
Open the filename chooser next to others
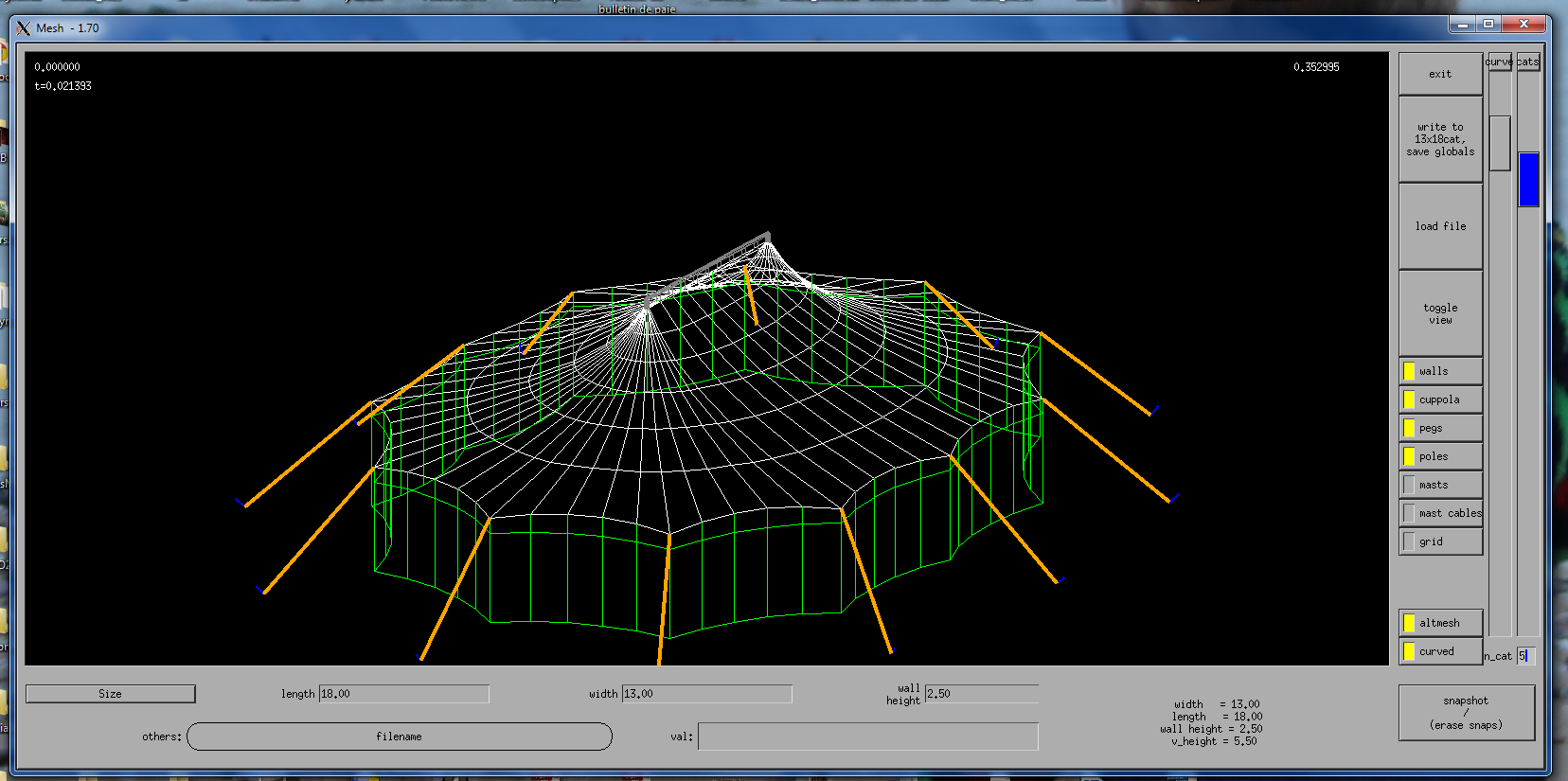(x=399, y=737)
